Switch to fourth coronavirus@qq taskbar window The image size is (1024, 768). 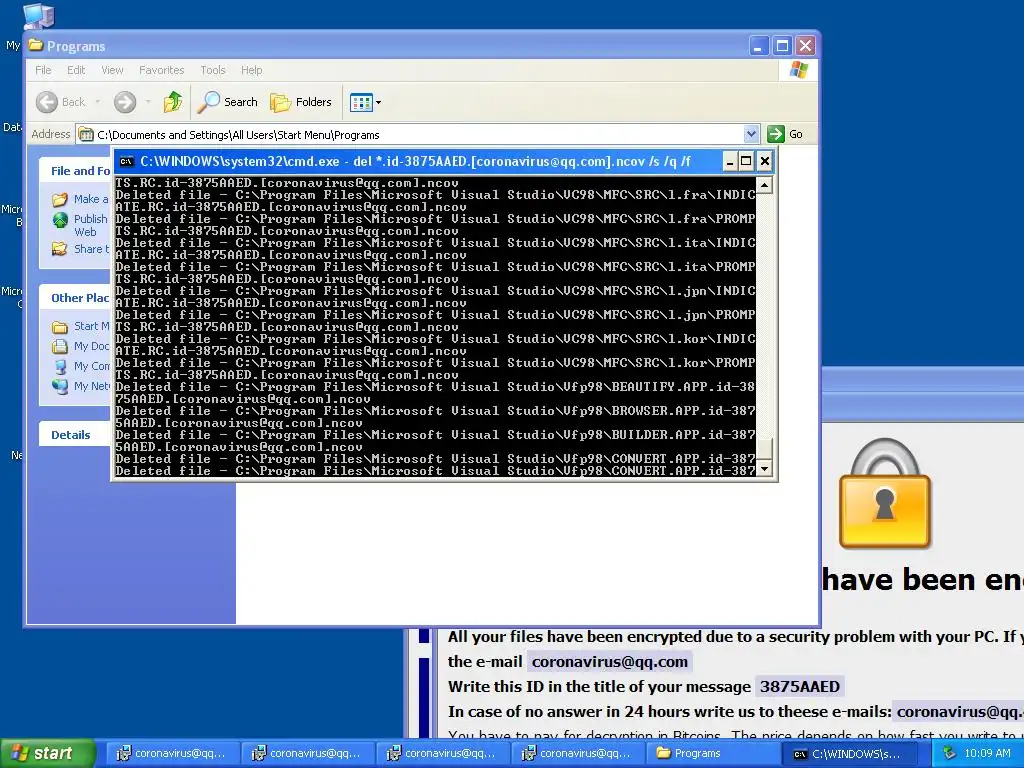tap(577, 754)
